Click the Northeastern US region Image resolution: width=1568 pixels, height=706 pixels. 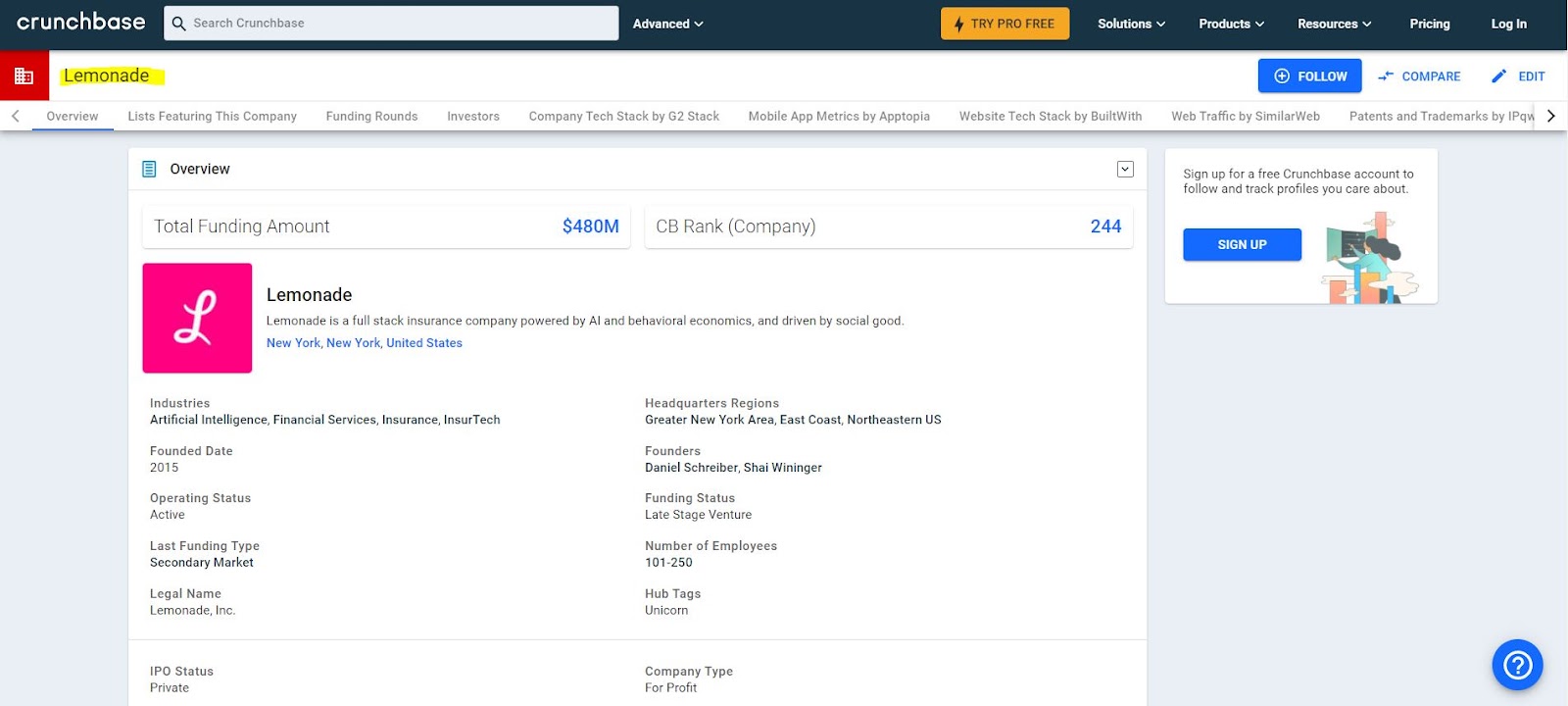pyautogui.click(x=894, y=420)
